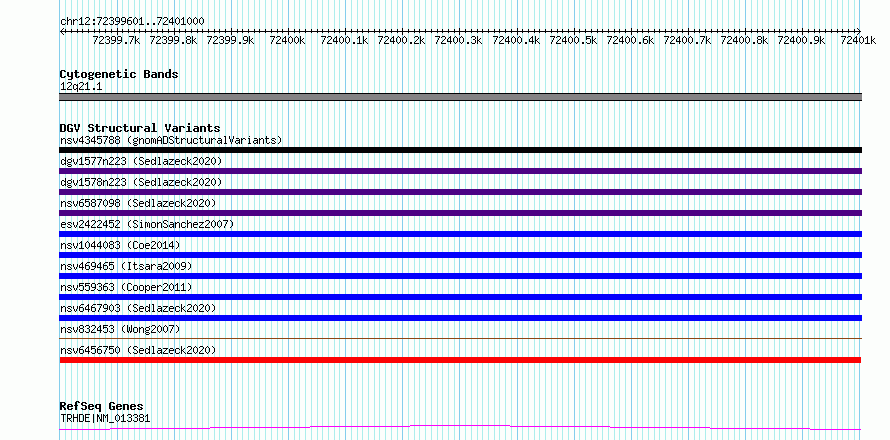The image size is (890, 440).
Task: Click the TRHDE|NM_013381 gene label
Action: point(105,418)
